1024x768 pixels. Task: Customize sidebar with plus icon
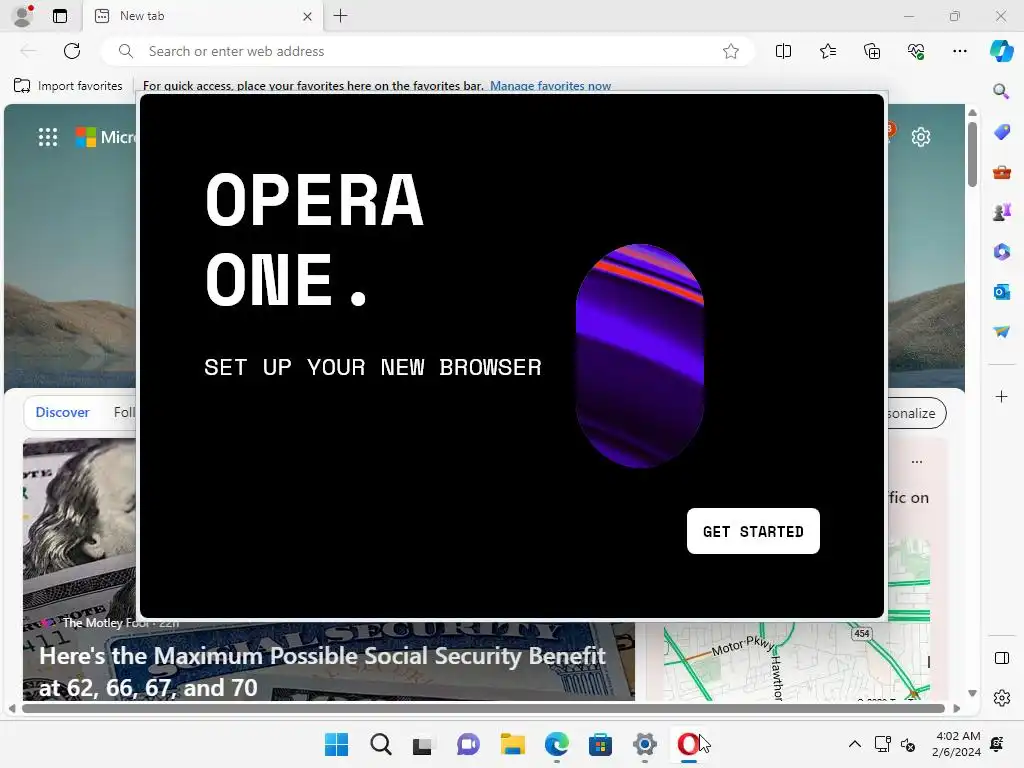pos(1002,396)
